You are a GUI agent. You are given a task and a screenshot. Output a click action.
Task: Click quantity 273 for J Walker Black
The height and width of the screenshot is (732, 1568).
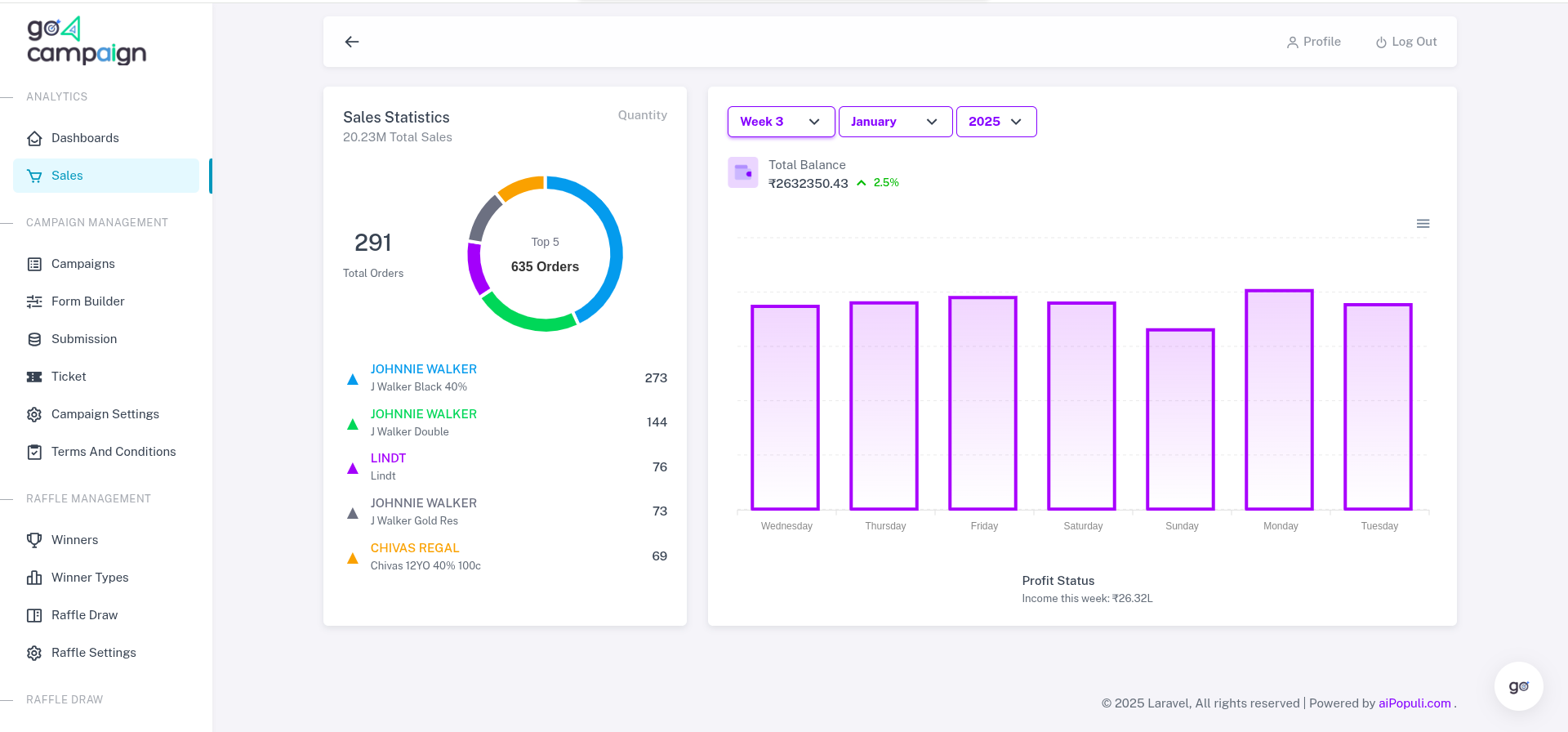click(656, 378)
